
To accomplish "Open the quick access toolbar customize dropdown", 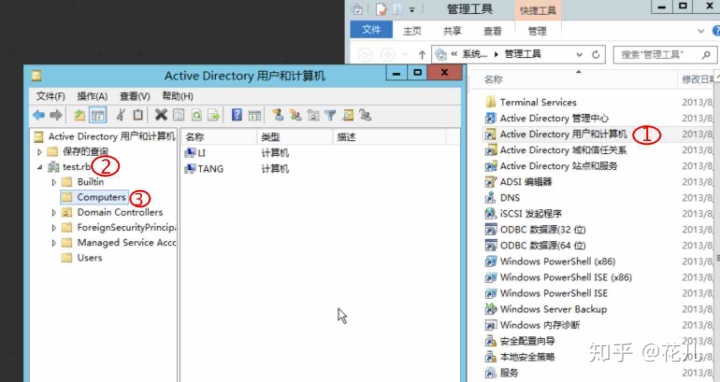I will click(x=412, y=9).
